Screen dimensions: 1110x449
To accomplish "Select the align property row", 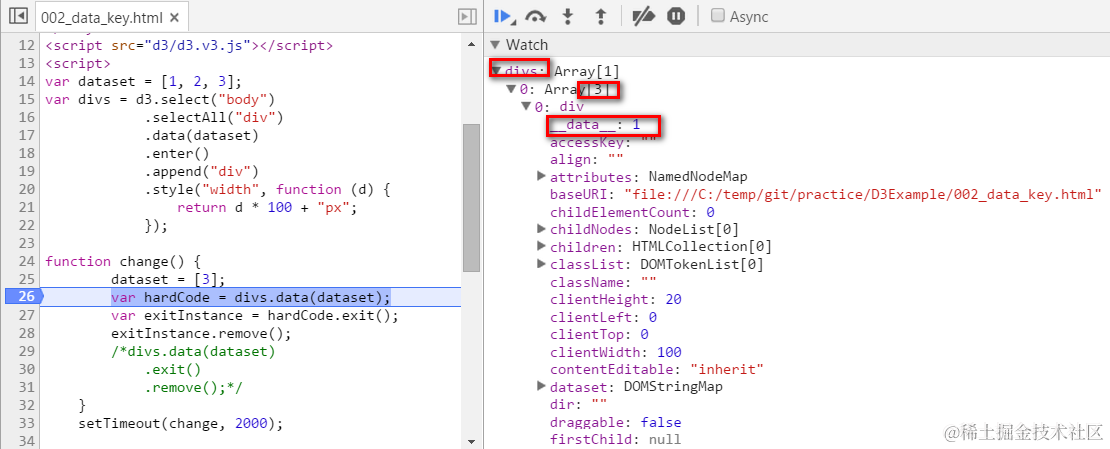I will pyautogui.click(x=586, y=159).
